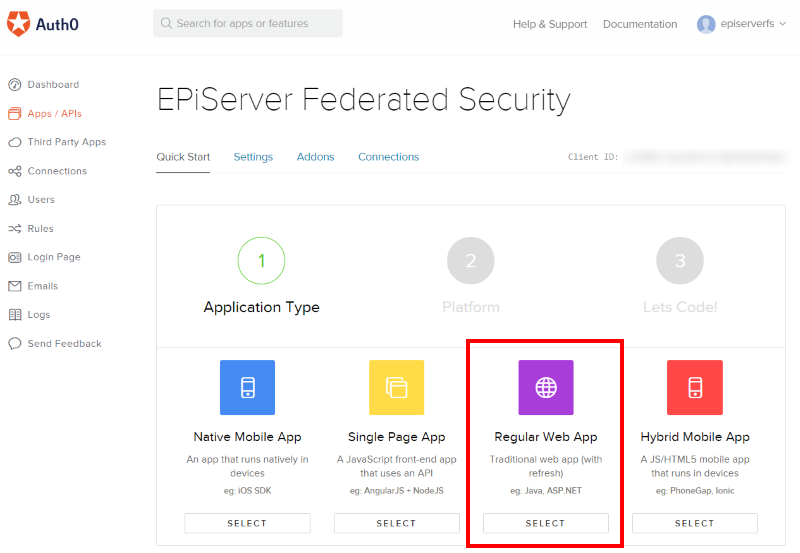This screenshot has width=800, height=553.
Task: Click the Client ID label
Action: [x=593, y=157]
